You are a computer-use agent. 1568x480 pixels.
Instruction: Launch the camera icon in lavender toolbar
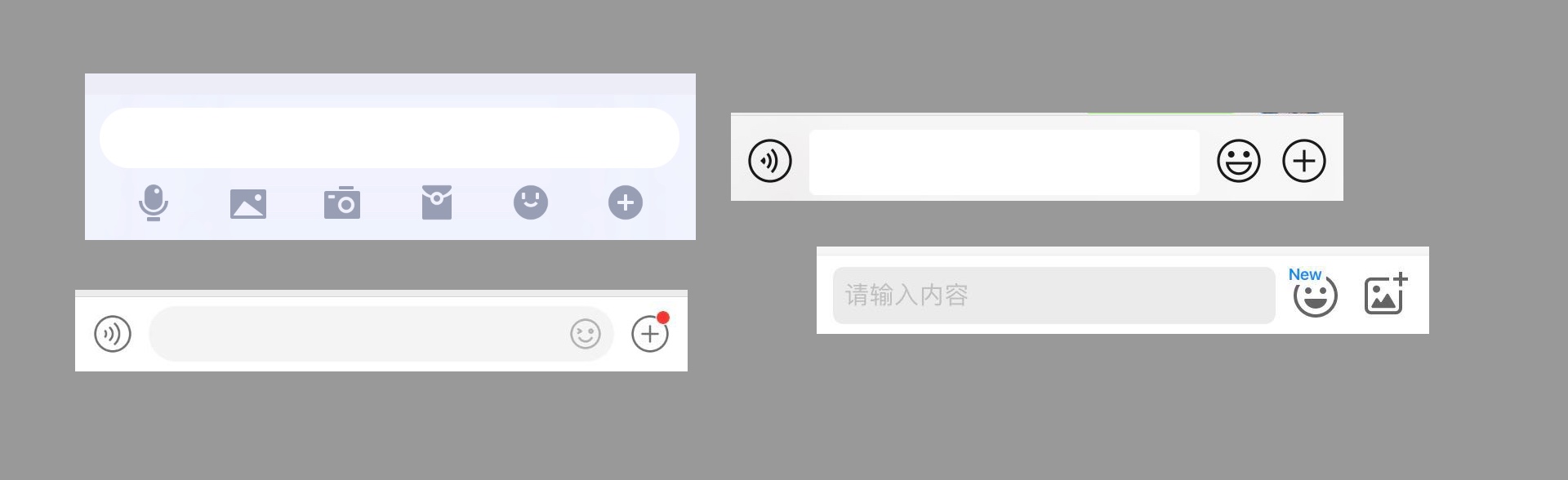tap(342, 202)
